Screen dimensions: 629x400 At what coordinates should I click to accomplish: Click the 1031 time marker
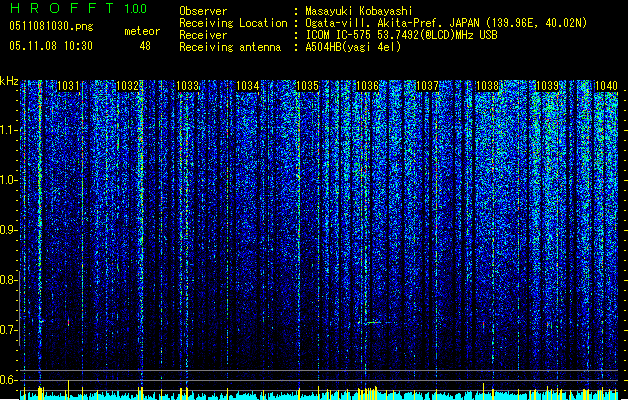click(68, 86)
